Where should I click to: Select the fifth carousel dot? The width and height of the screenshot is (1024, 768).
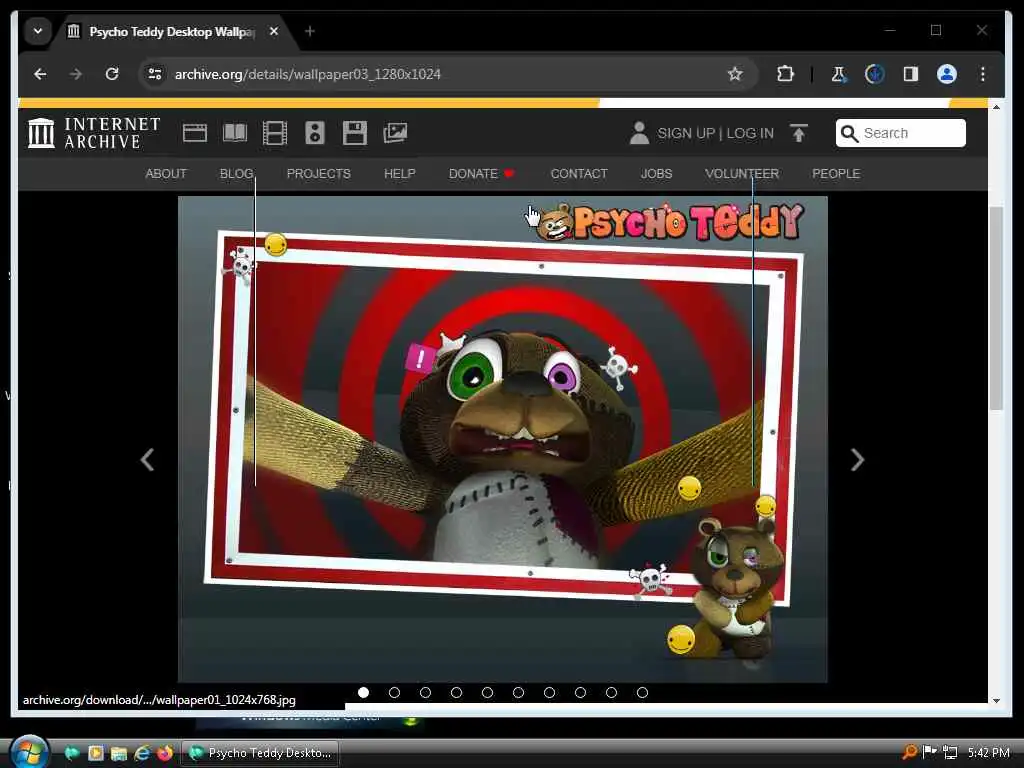point(487,692)
